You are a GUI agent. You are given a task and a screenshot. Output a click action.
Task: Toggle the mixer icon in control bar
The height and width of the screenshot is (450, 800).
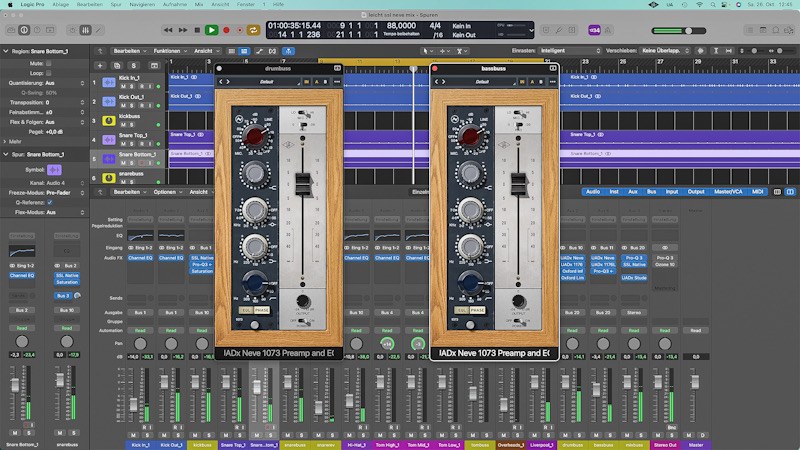click(86, 31)
